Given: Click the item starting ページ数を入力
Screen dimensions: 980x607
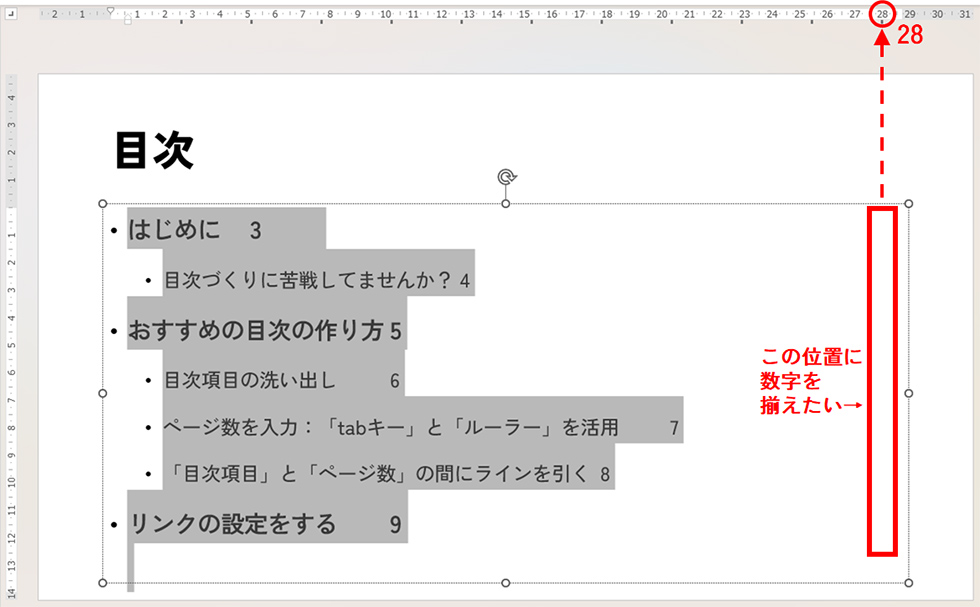Looking at the screenshot, I should coord(391,427).
